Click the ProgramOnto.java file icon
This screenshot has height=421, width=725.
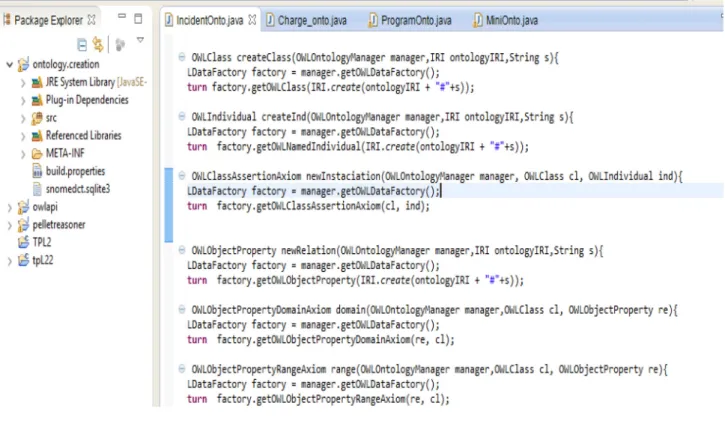pyautogui.click(x=373, y=20)
